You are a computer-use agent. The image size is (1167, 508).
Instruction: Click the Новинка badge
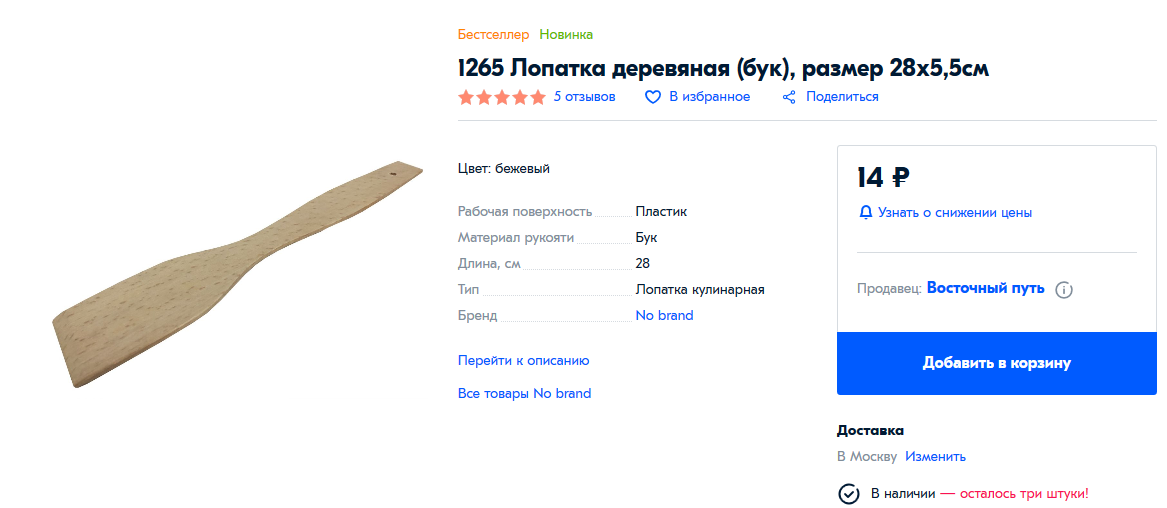[566, 34]
